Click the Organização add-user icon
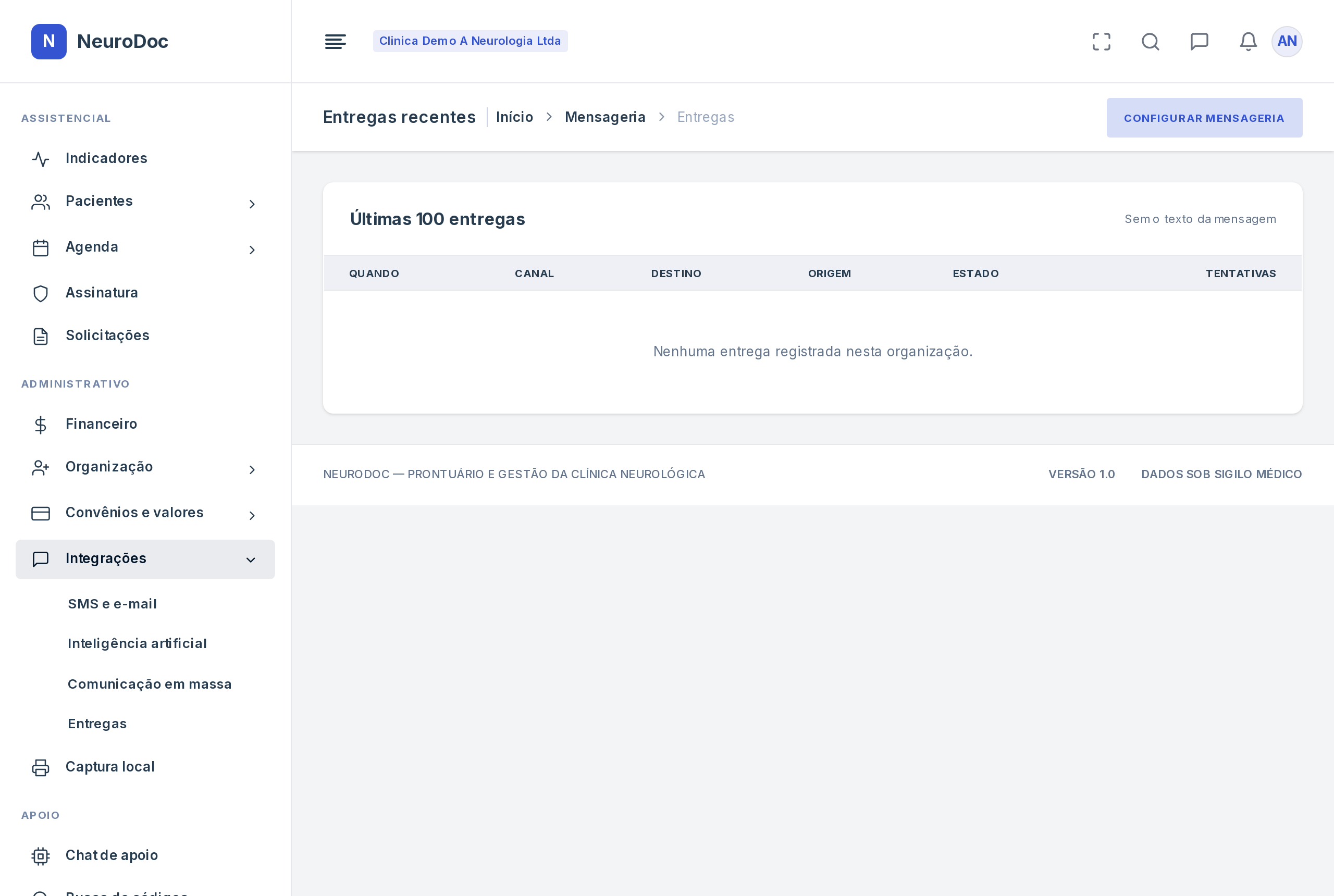The image size is (1334, 896). point(41,467)
